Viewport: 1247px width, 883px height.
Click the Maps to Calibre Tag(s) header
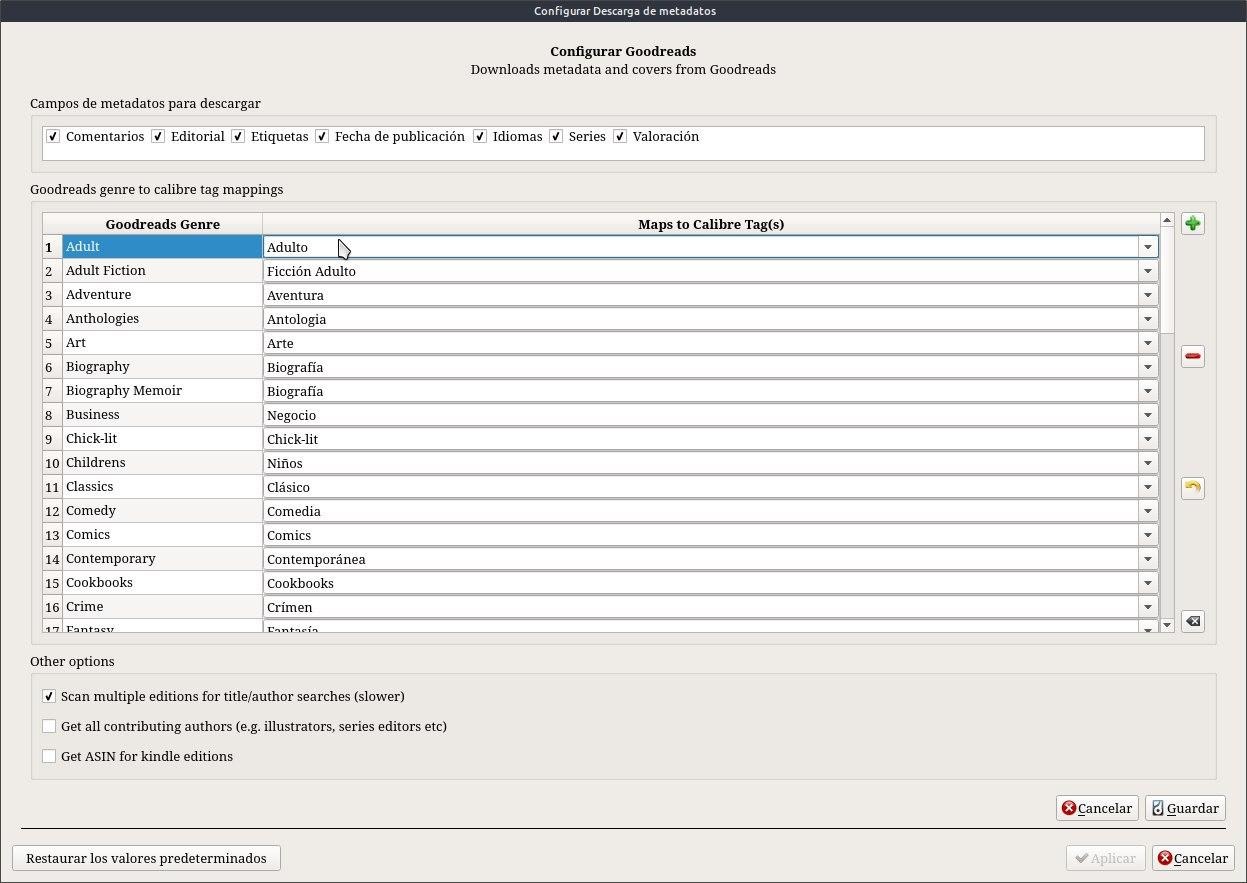point(711,224)
